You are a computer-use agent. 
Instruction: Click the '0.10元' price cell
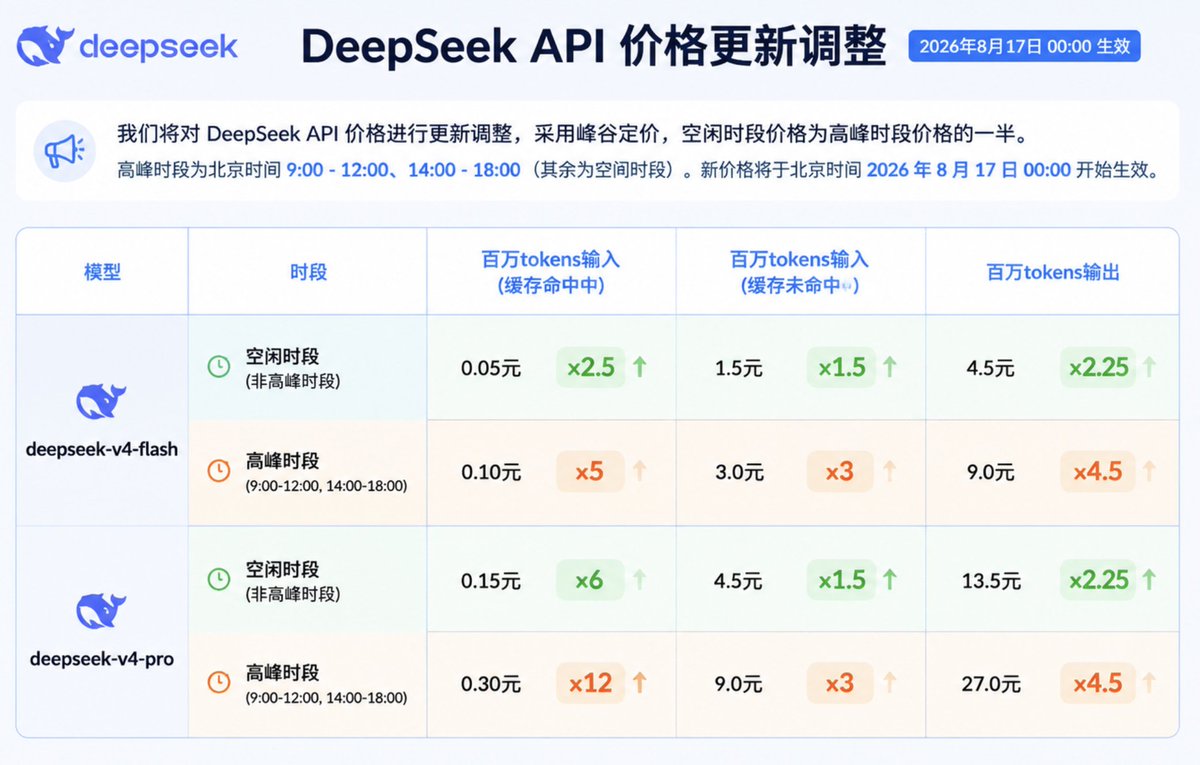click(491, 472)
